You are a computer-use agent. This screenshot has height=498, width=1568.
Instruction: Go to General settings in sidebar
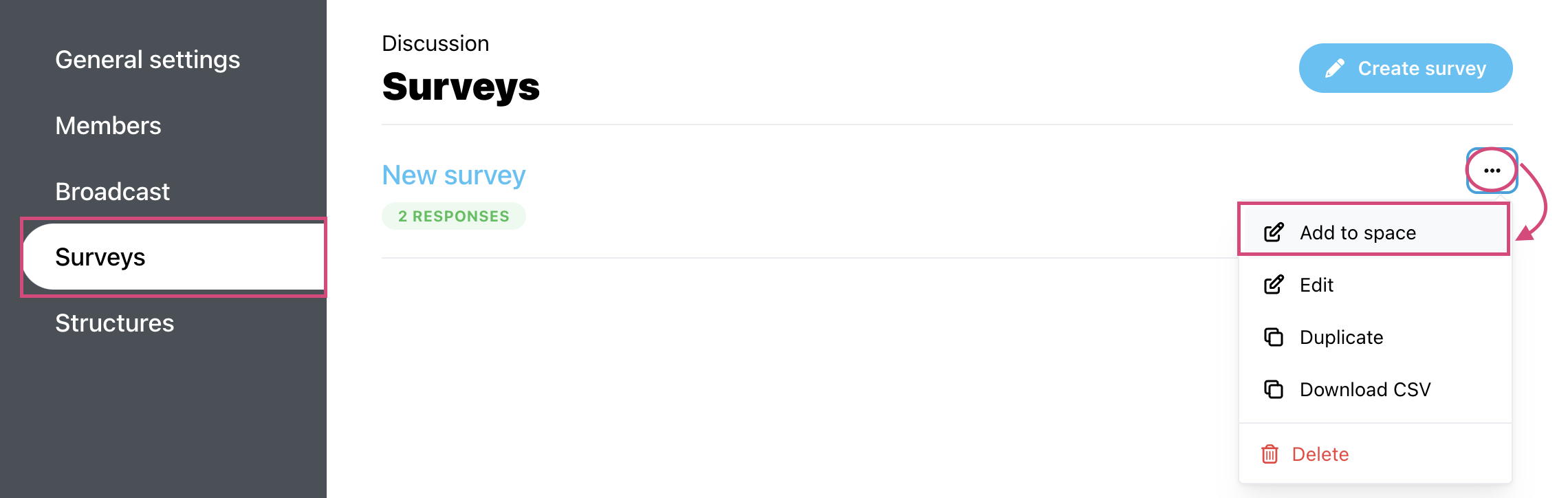point(148,60)
